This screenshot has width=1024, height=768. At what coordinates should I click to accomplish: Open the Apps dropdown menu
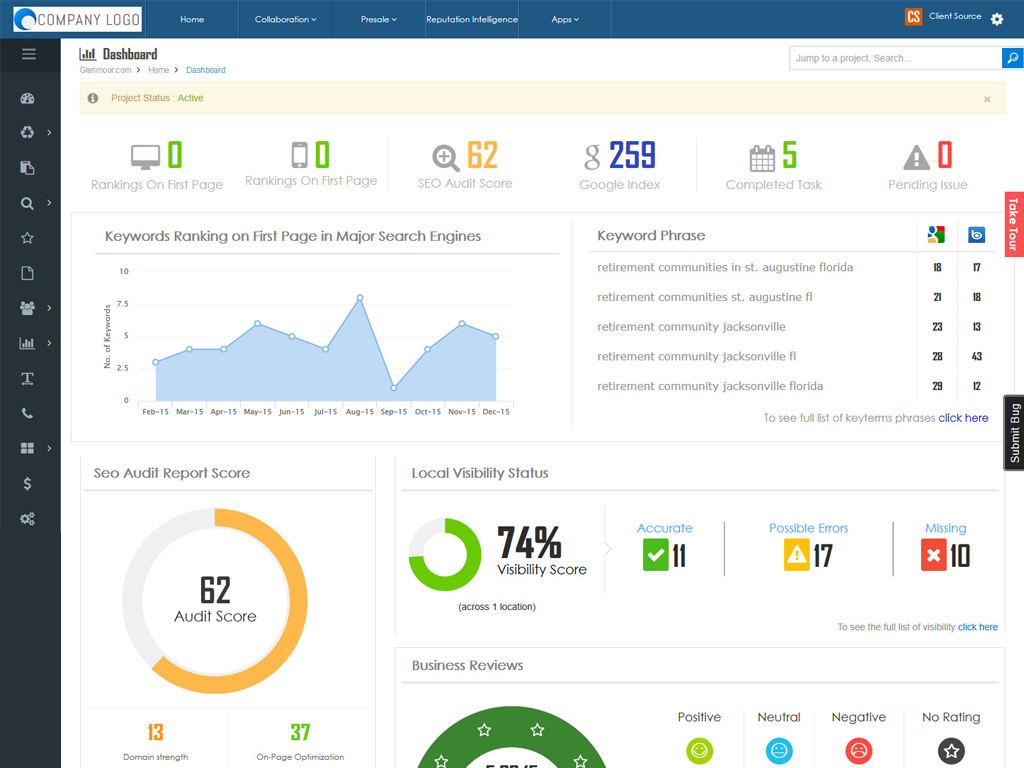[565, 19]
